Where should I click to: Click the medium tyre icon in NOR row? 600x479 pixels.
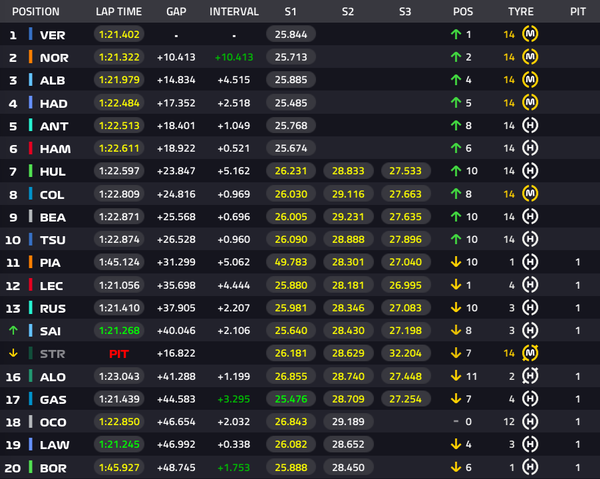point(530,57)
